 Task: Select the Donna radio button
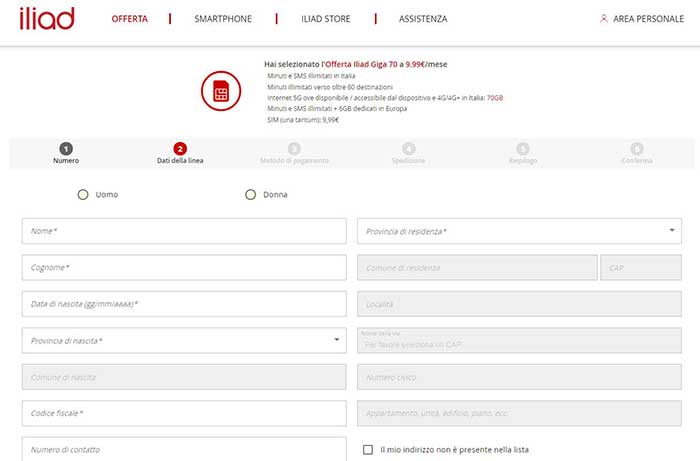click(250, 195)
